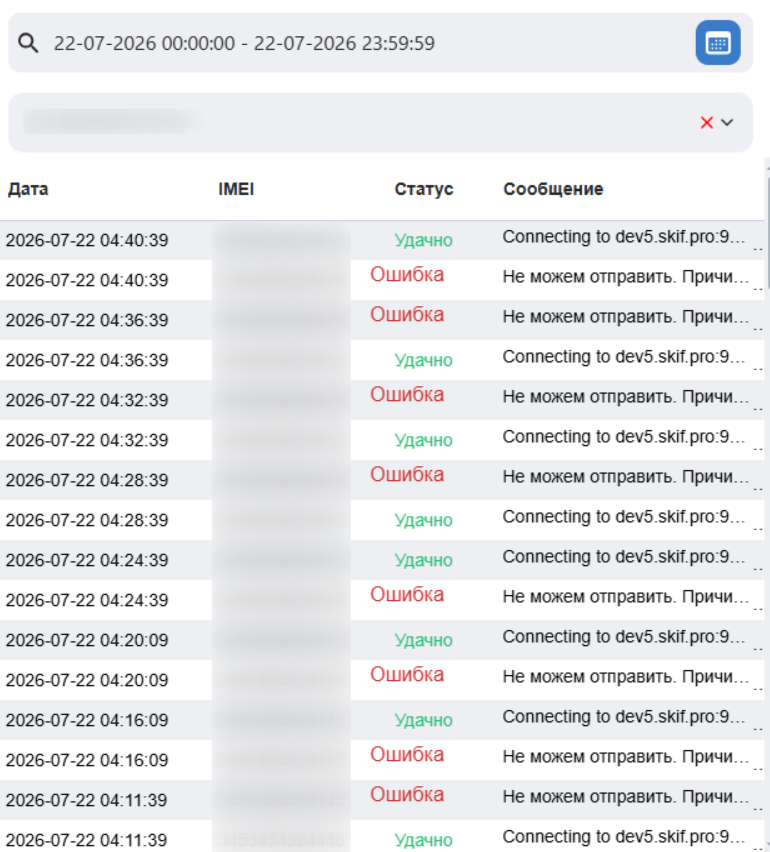Open Connecting to dev5.skif.pro message at 04:24:39

(624, 557)
